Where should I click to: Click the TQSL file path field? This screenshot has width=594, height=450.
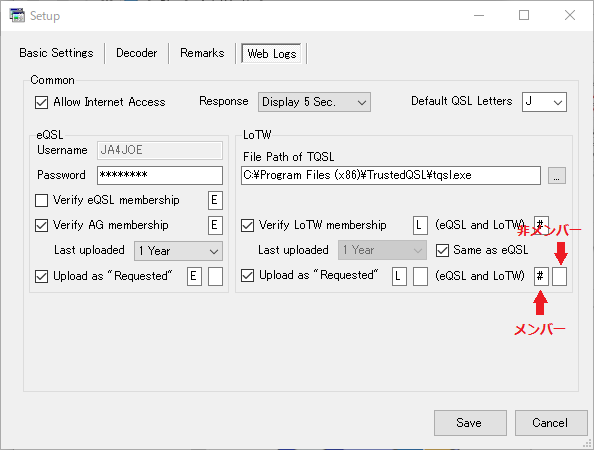click(x=391, y=175)
